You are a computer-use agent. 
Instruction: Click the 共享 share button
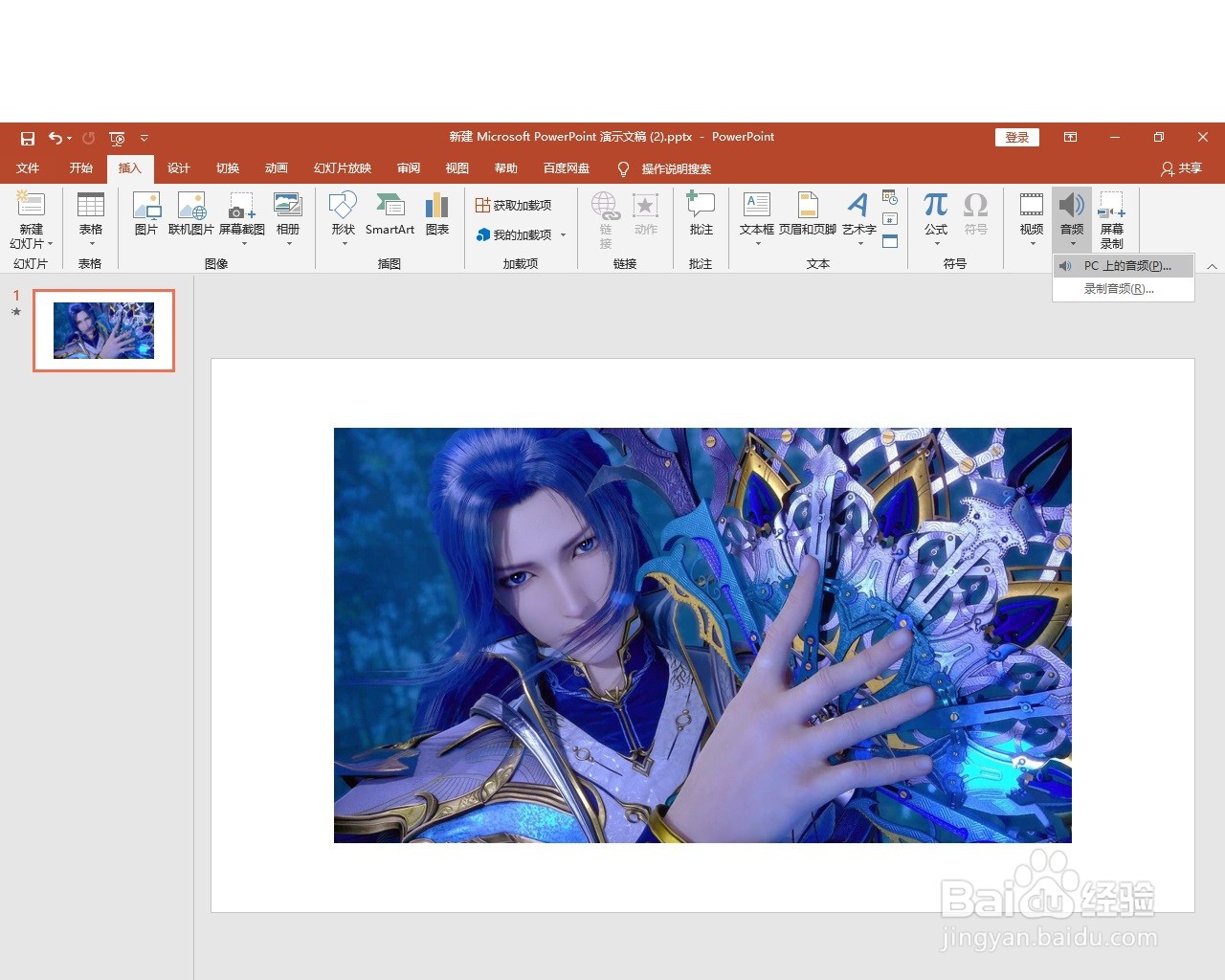click(x=1181, y=168)
